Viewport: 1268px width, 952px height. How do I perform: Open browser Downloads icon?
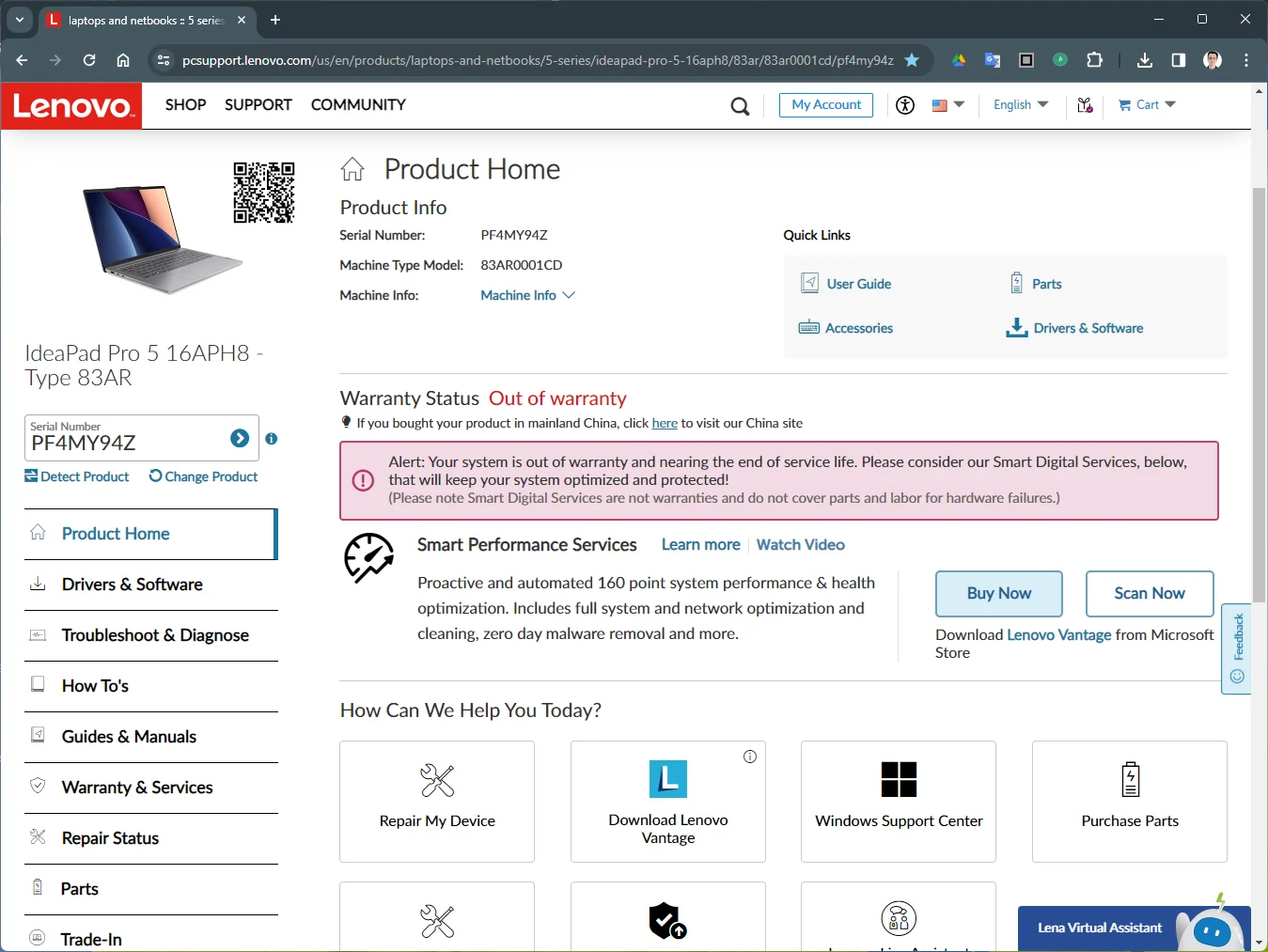pyautogui.click(x=1145, y=60)
